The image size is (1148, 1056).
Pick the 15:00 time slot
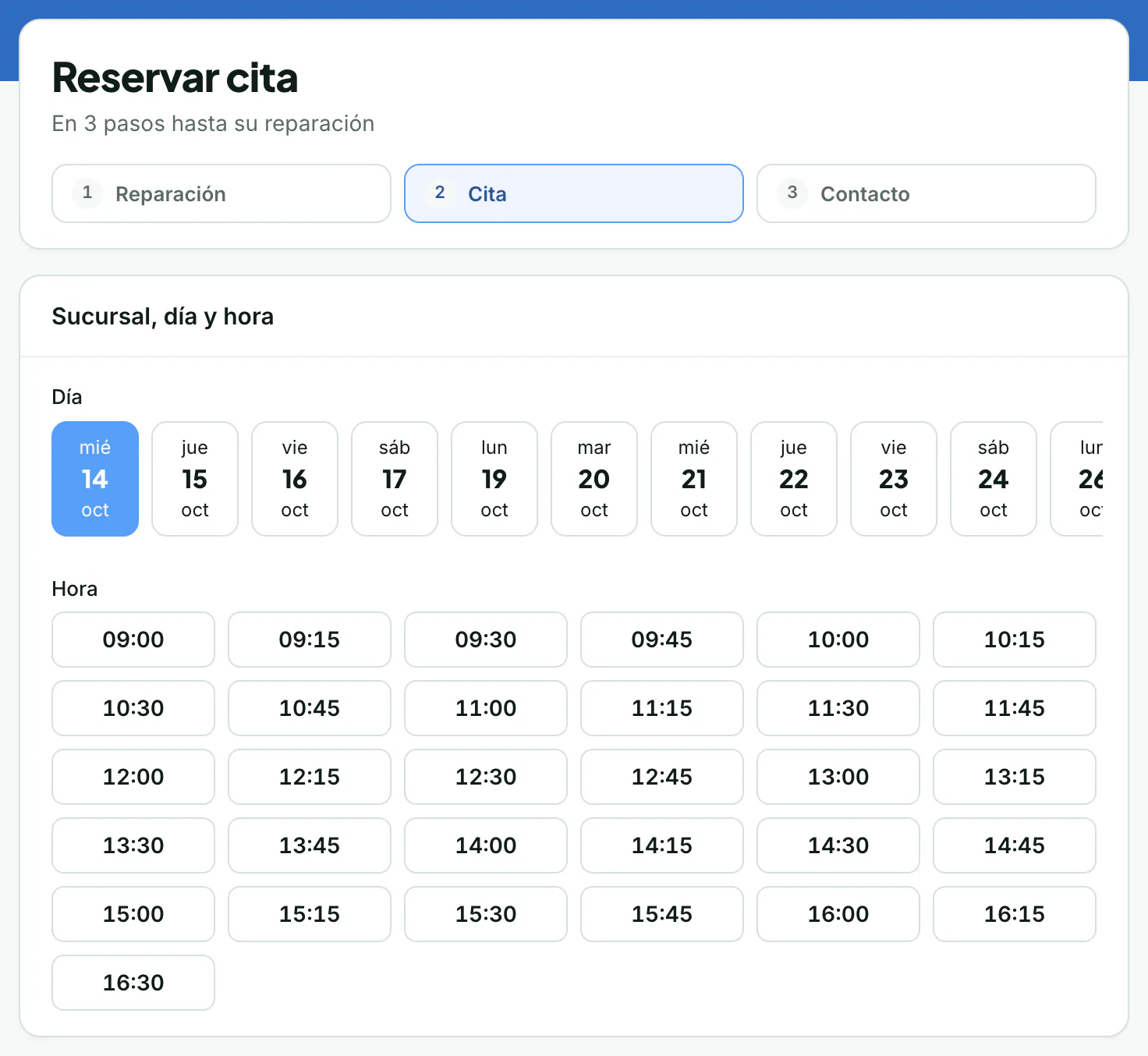pyautogui.click(x=133, y=914)
